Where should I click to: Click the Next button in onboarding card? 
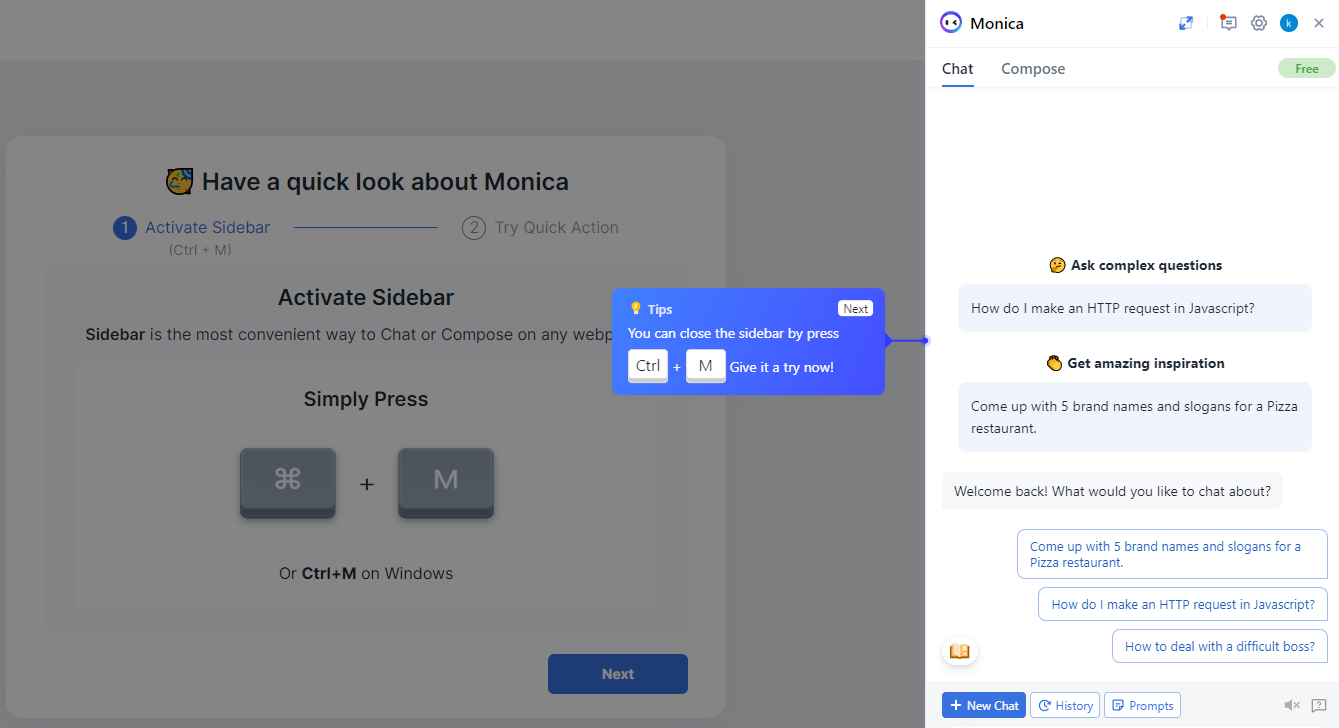(x=618, y=674)
